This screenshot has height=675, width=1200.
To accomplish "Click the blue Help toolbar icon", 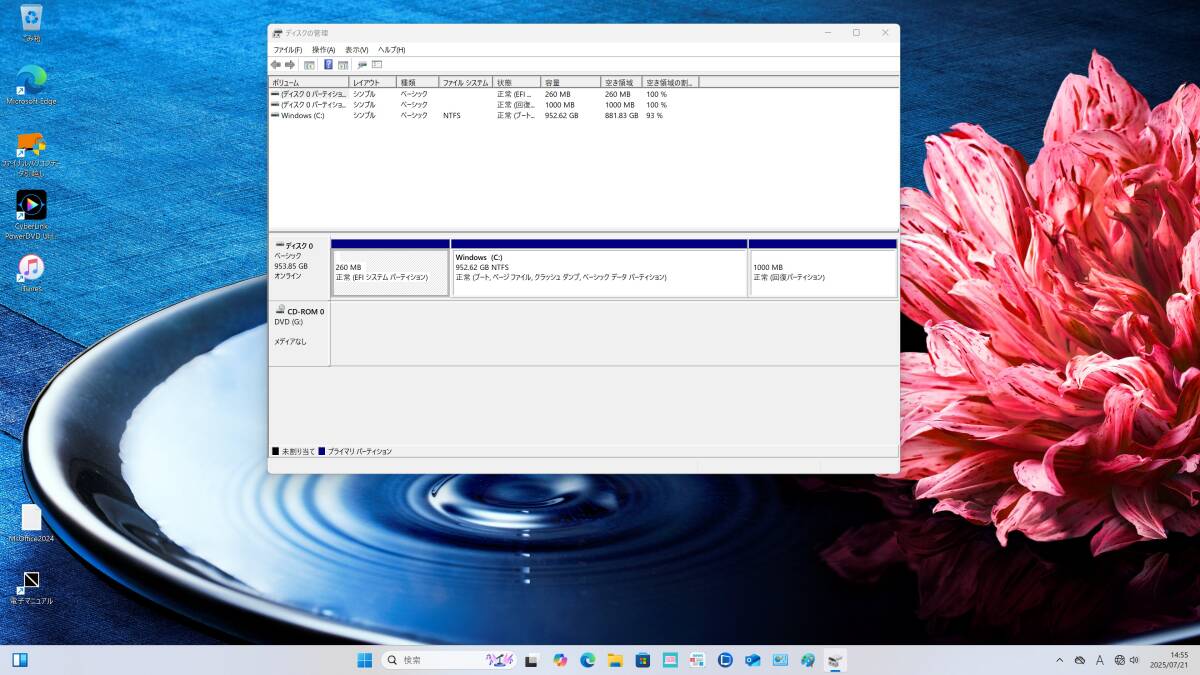I will (x=328, y=64).
